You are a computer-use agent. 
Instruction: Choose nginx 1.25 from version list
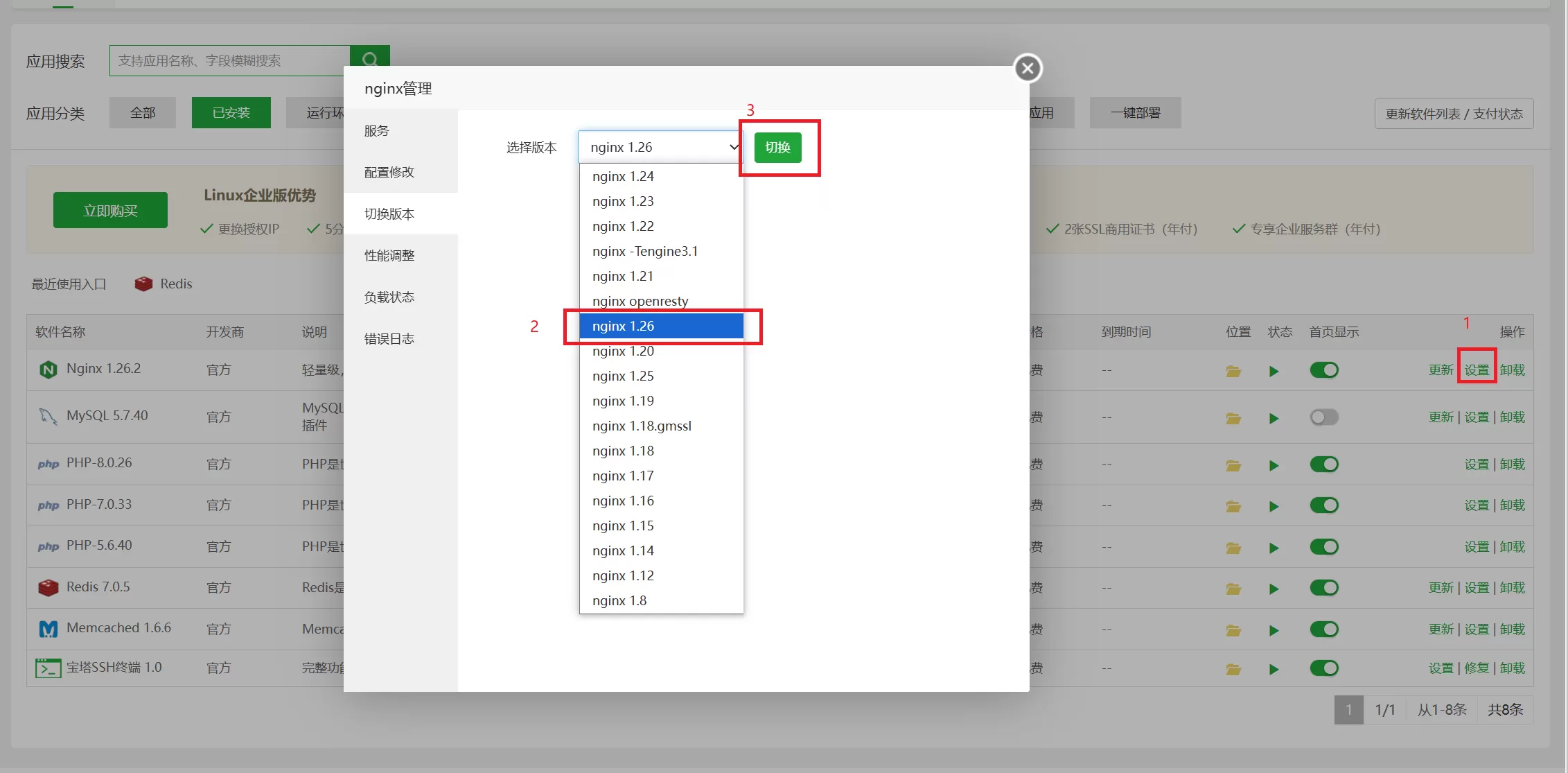(661, 376)
